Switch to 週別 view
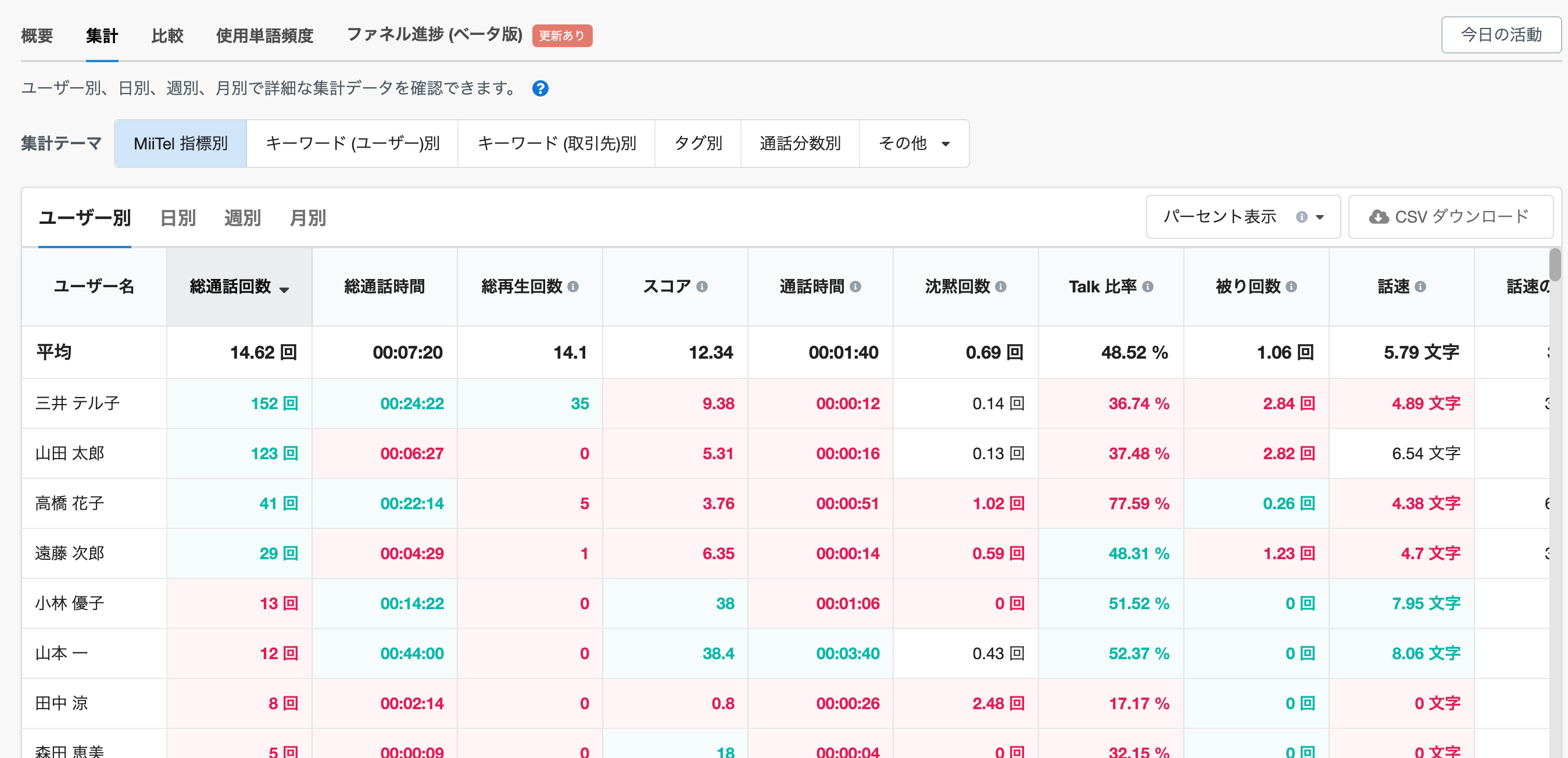1568x758 pixels. pyautogui.click(x=242, y=218)
